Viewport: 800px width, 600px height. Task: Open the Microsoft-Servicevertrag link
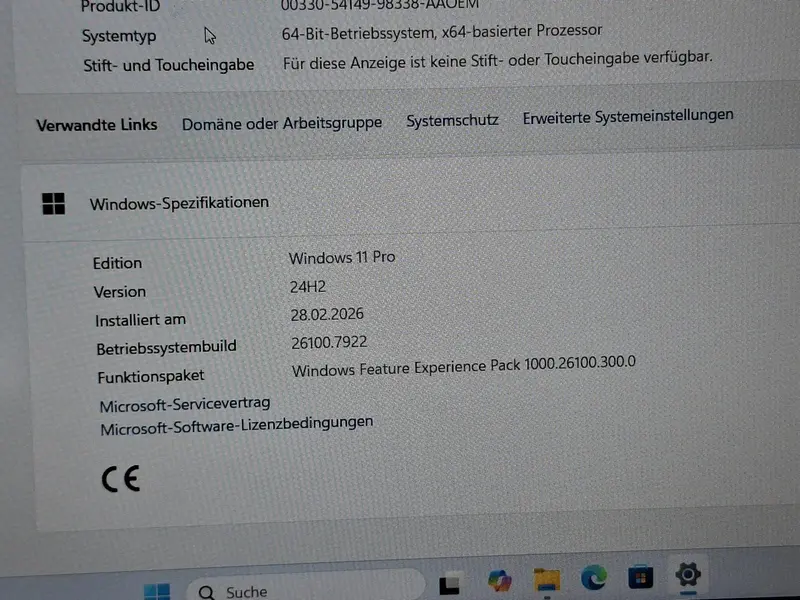[185, 405]
